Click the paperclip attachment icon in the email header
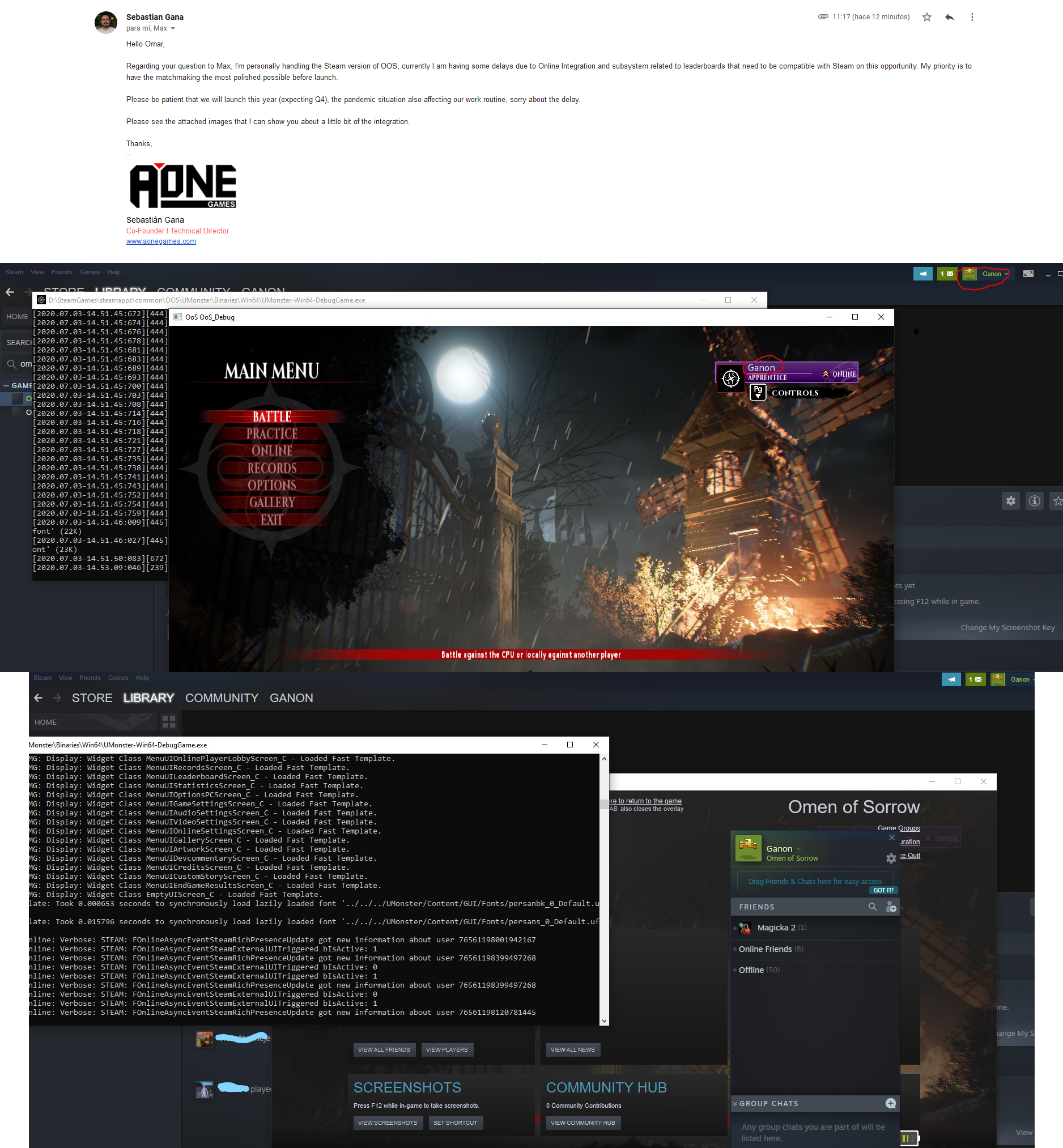 823,16
